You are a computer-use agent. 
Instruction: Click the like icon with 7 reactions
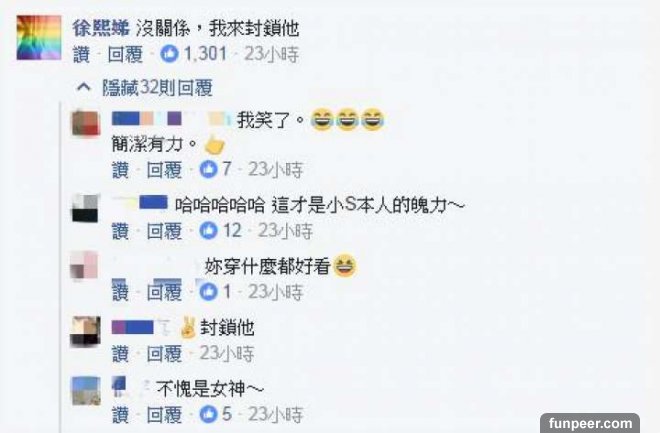coord(208,170)
